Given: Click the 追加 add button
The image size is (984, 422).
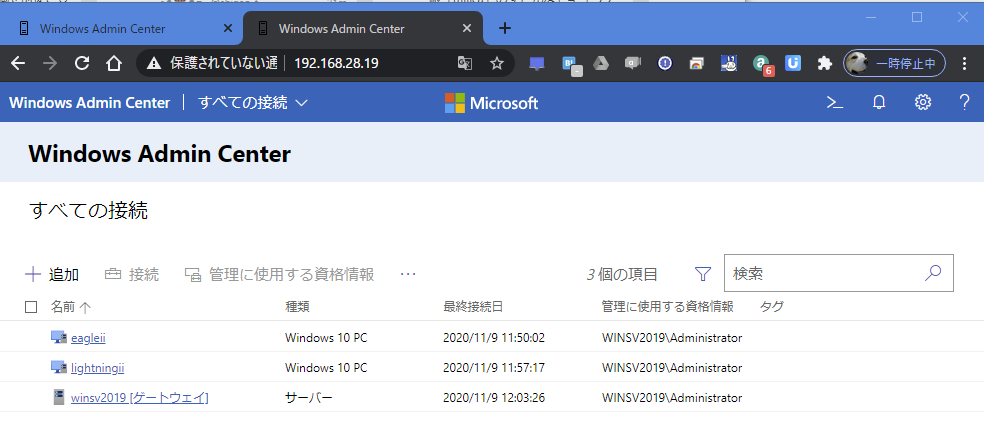Looking at the screenshot, I should point(52,274).
